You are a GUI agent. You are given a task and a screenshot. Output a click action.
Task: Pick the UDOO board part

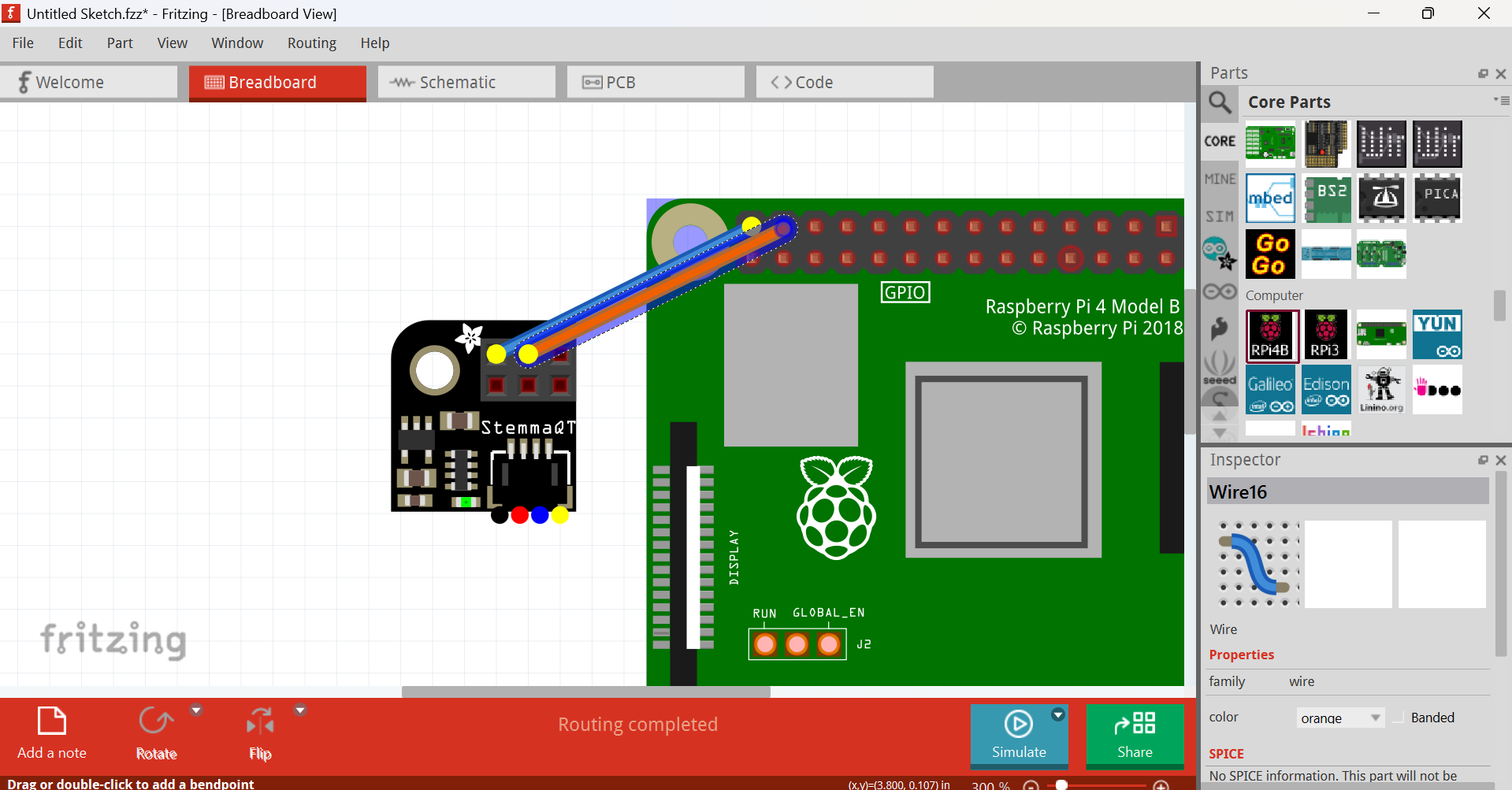(1438, 389)
